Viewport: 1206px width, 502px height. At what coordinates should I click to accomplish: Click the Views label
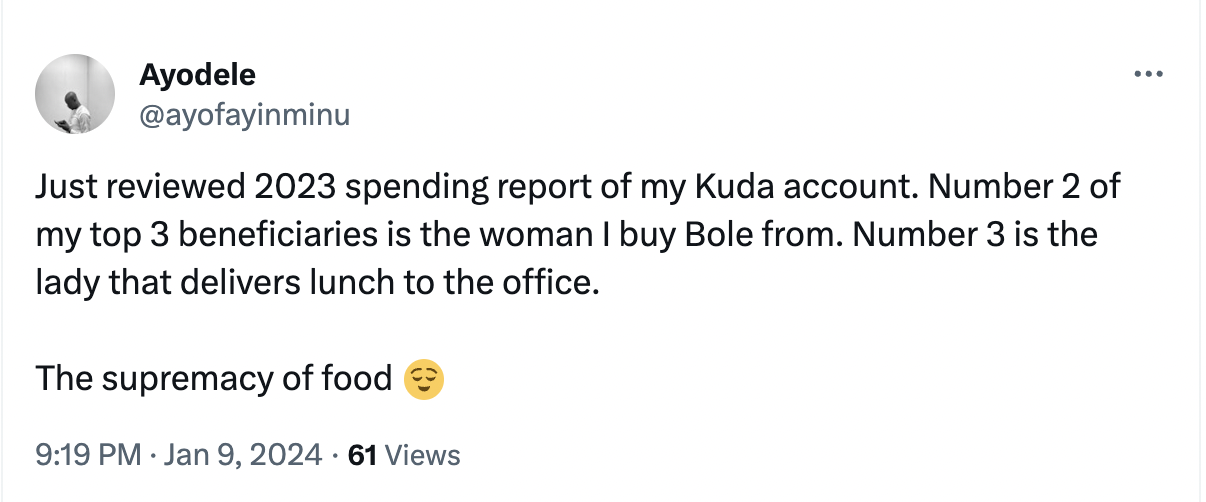coord(422,456)
